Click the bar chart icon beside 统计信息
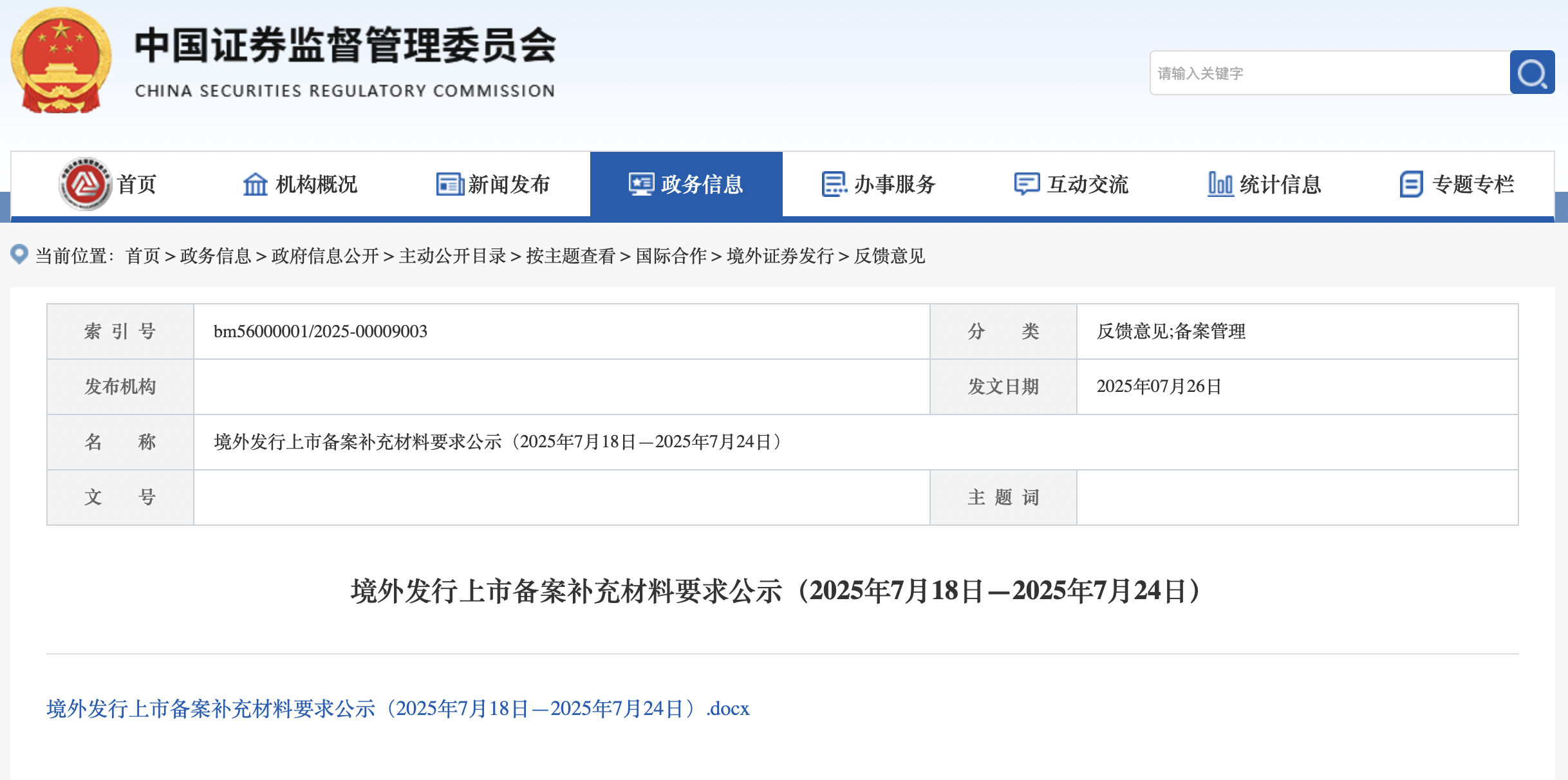 click(1220, 184)
